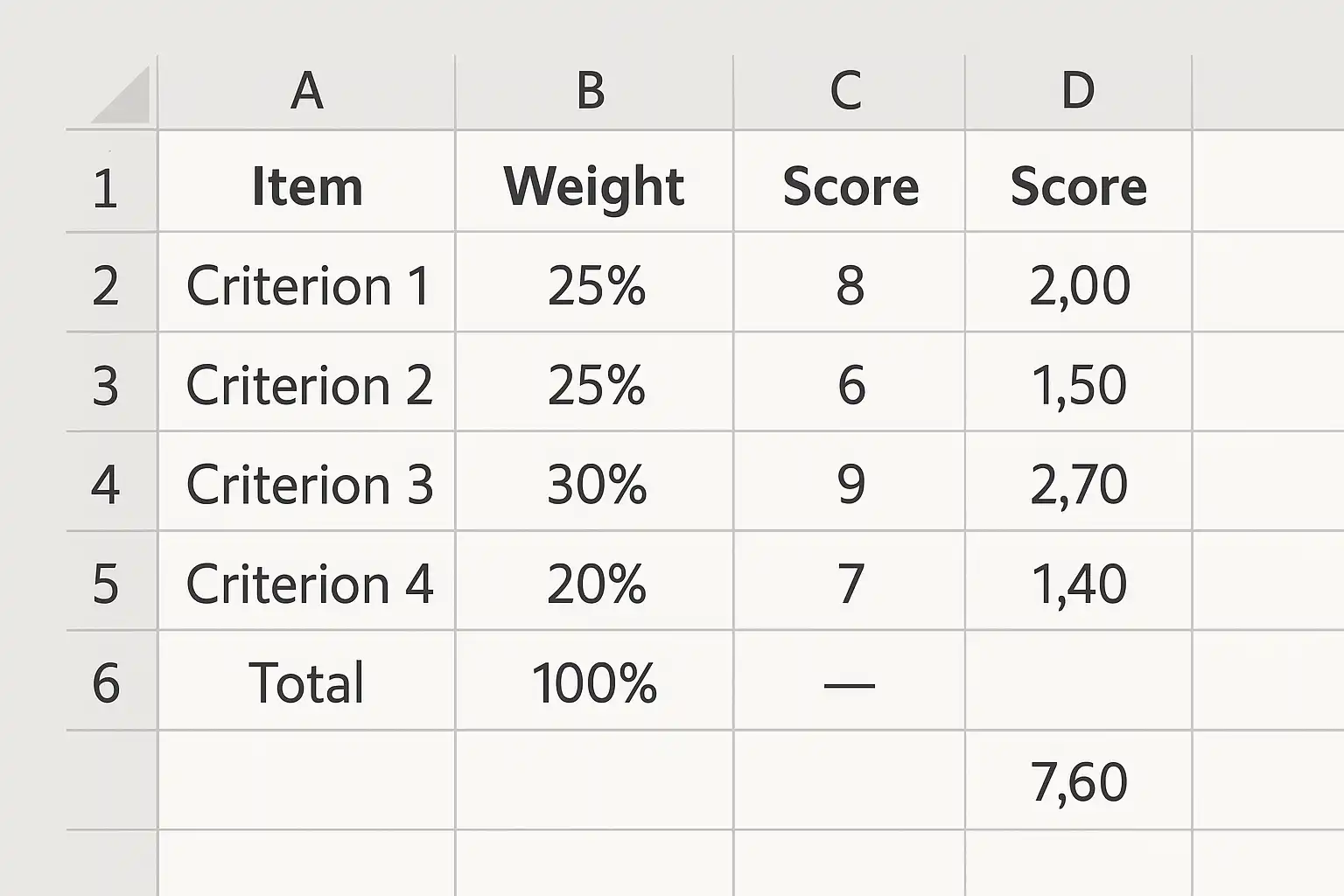Select the score cell containing 7
Image resolution: width=1344 pixels, height=896 pixels.
click(x=850, y=584)
